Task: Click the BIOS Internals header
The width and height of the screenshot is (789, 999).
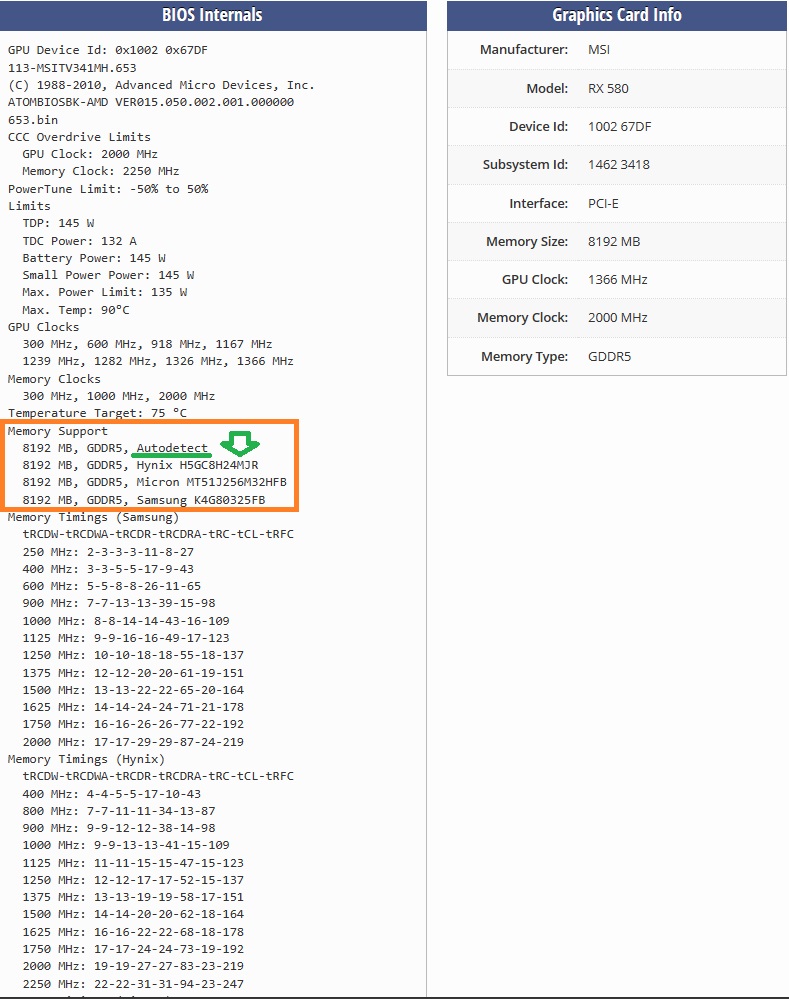Action: point(212,15)
